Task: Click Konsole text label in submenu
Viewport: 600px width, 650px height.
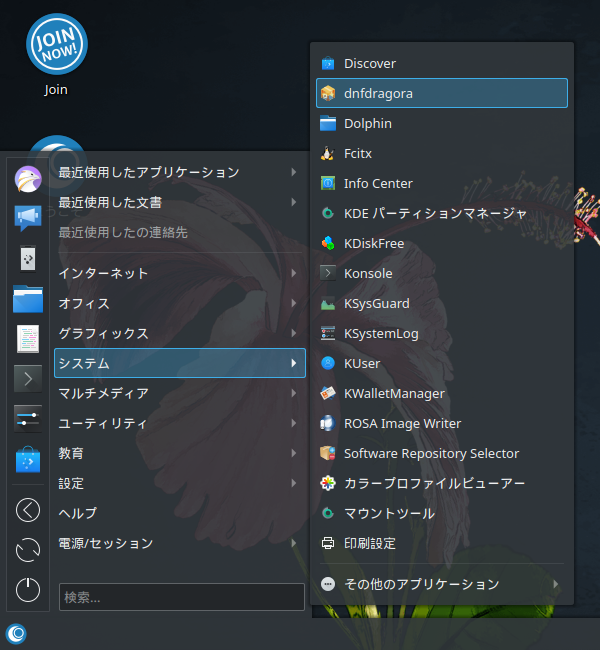Action: (368, 274)
